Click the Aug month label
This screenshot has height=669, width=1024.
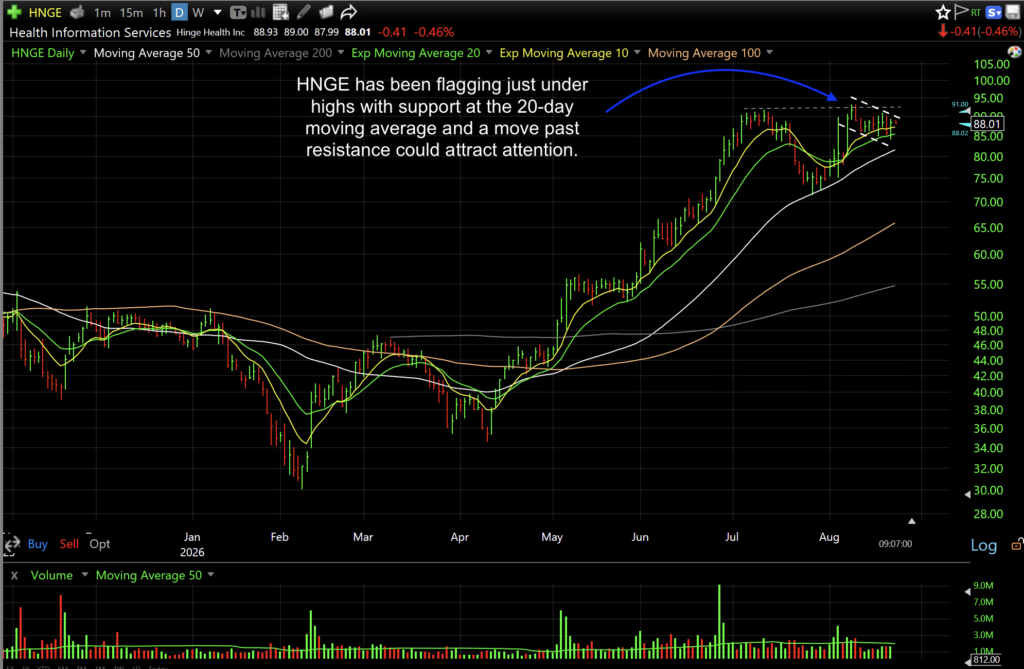(829, 537)
